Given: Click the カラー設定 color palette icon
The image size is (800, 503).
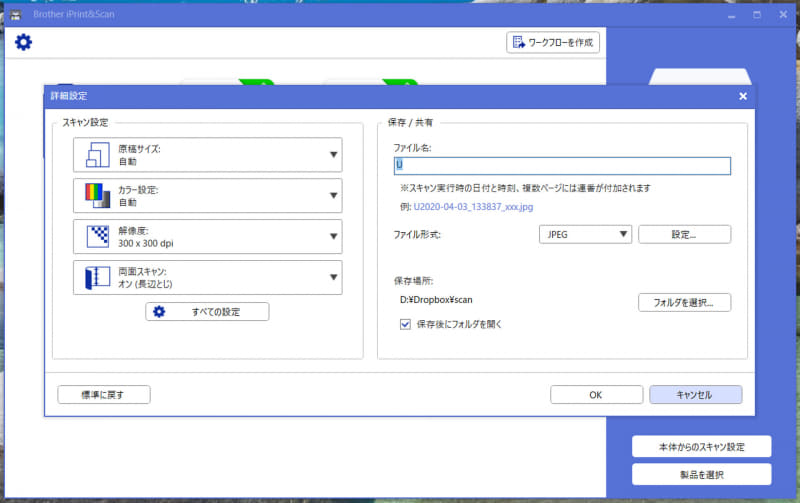Looking at the screenshot, I should click(x=98, y=195).
